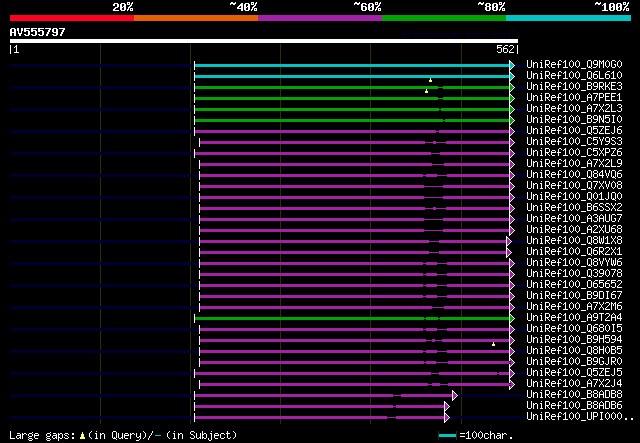Select the UniRef100_A3AUG7 label
Image resolution: width=640 pixels, height=443 pixels.
tap(574, 219)
